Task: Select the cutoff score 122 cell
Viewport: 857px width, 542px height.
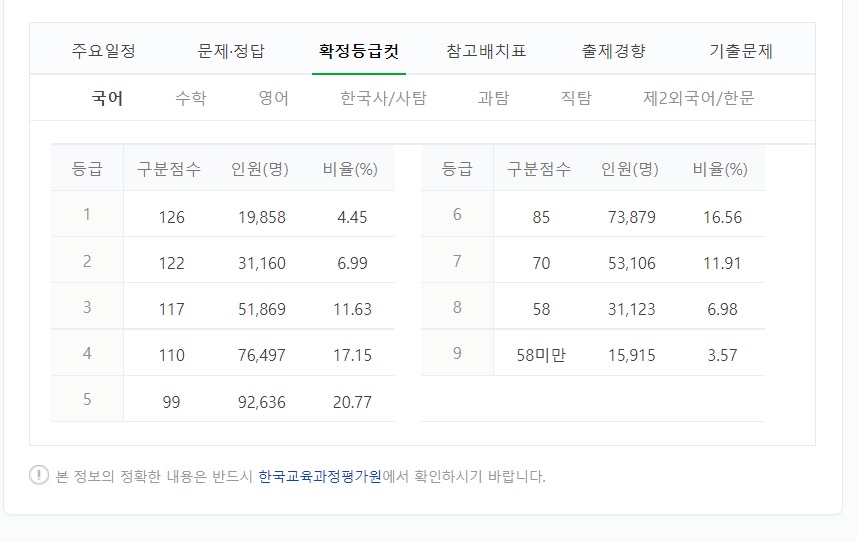Action: (172, 263)
